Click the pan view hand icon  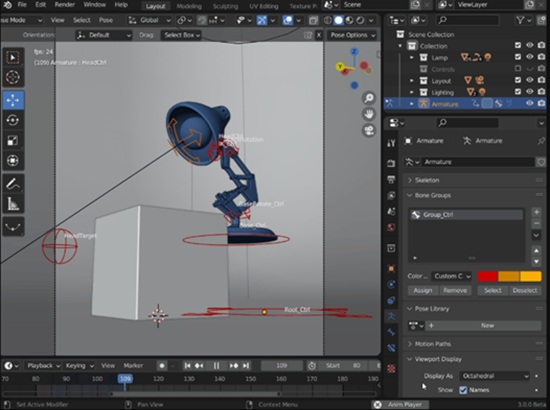(x=369, y=114)
